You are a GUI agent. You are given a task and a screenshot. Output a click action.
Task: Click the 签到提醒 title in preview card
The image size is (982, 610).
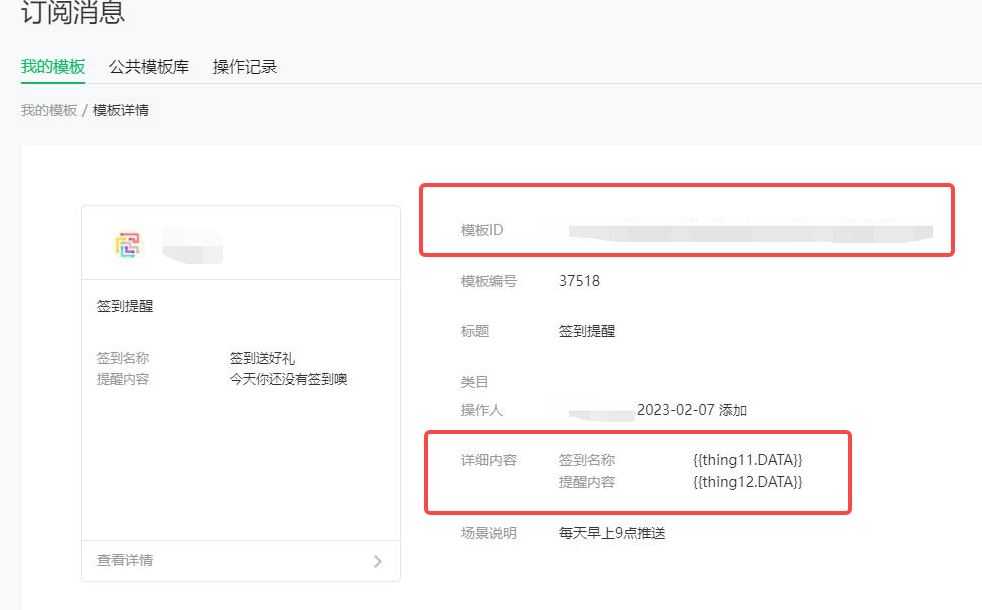125,307
